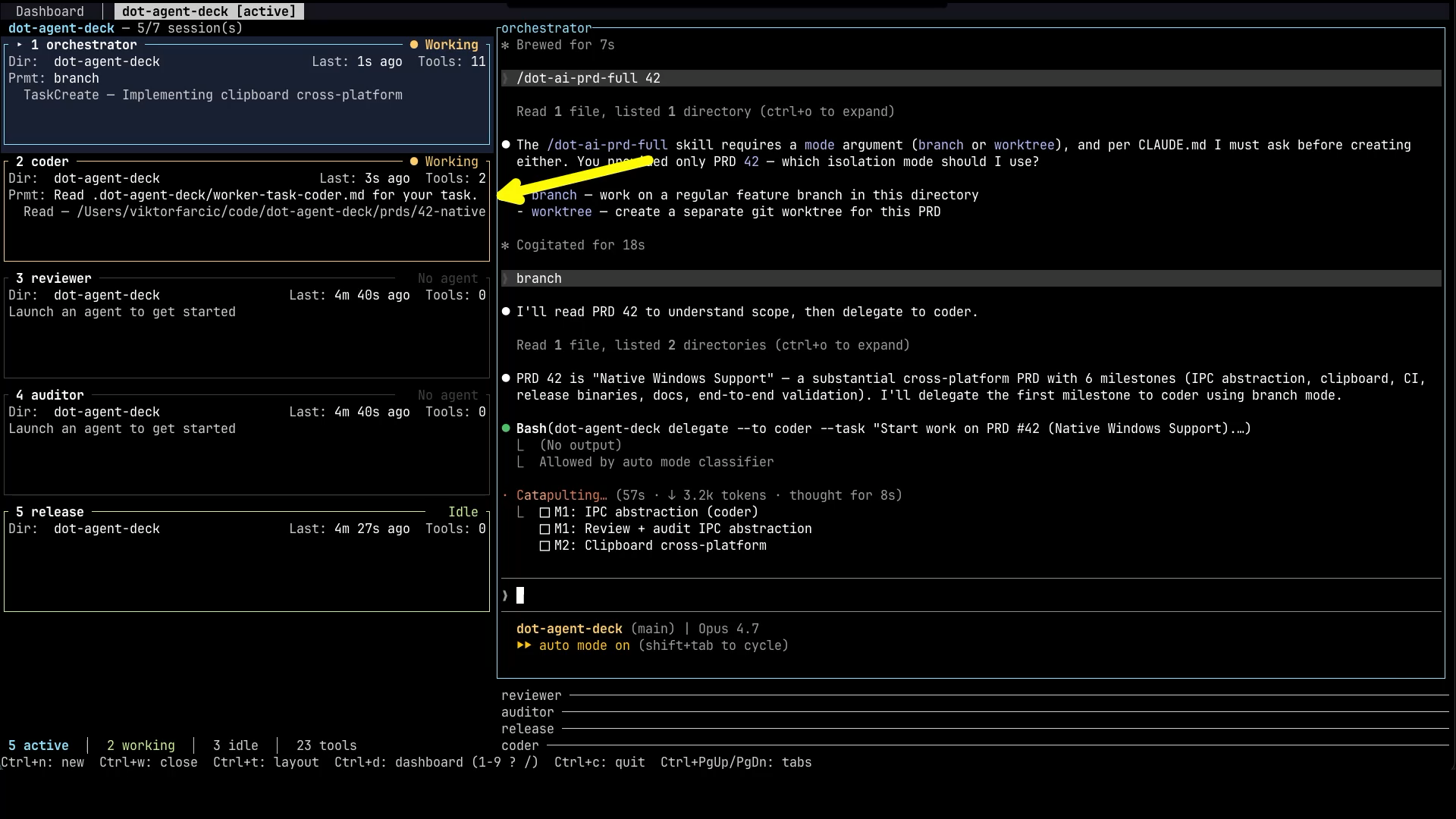Image resolution: width=1456 pixels, height=819 pixels.
Task: Click the 'Ctrl+d: dashboard (1-9 ? /)' hint
Action: tap(436, 762)
